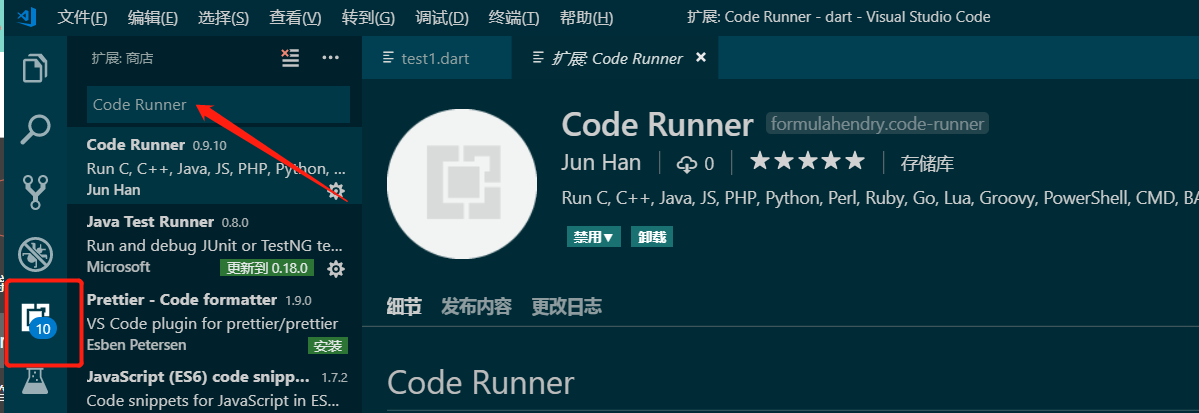Select JavaScript (ES6) code snippets entry

click(215, 387)
